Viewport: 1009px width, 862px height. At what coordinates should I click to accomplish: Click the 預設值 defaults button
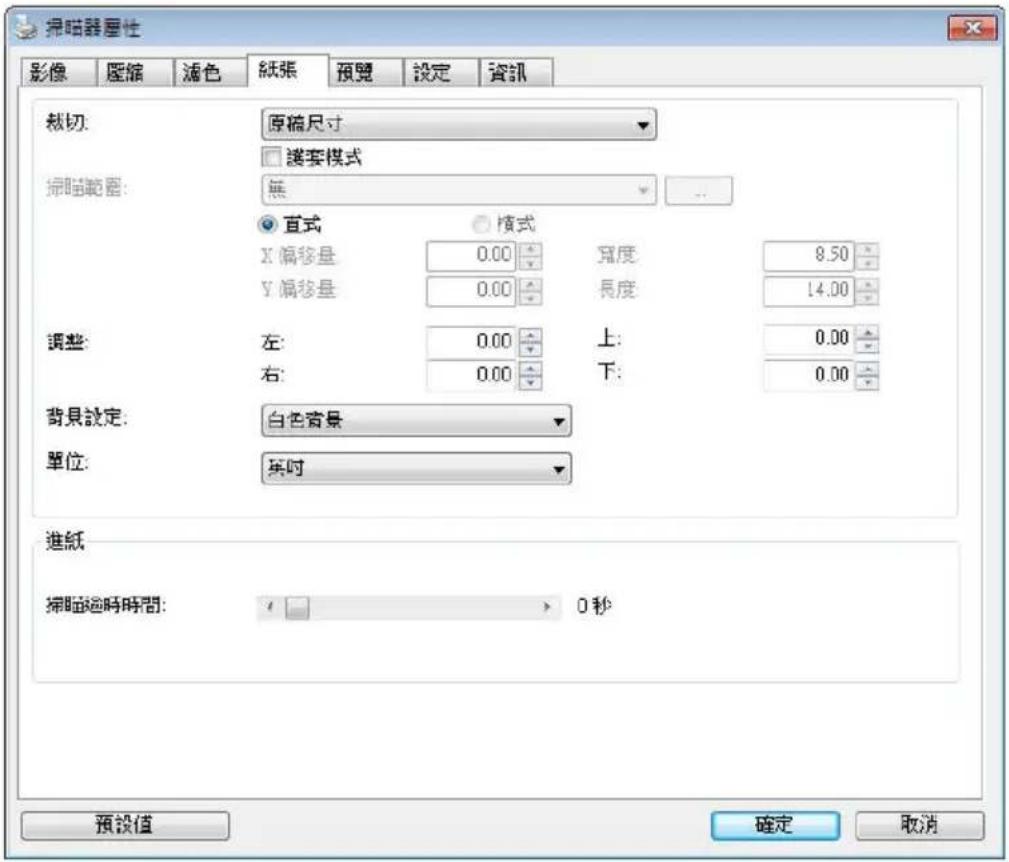[125, 825]
